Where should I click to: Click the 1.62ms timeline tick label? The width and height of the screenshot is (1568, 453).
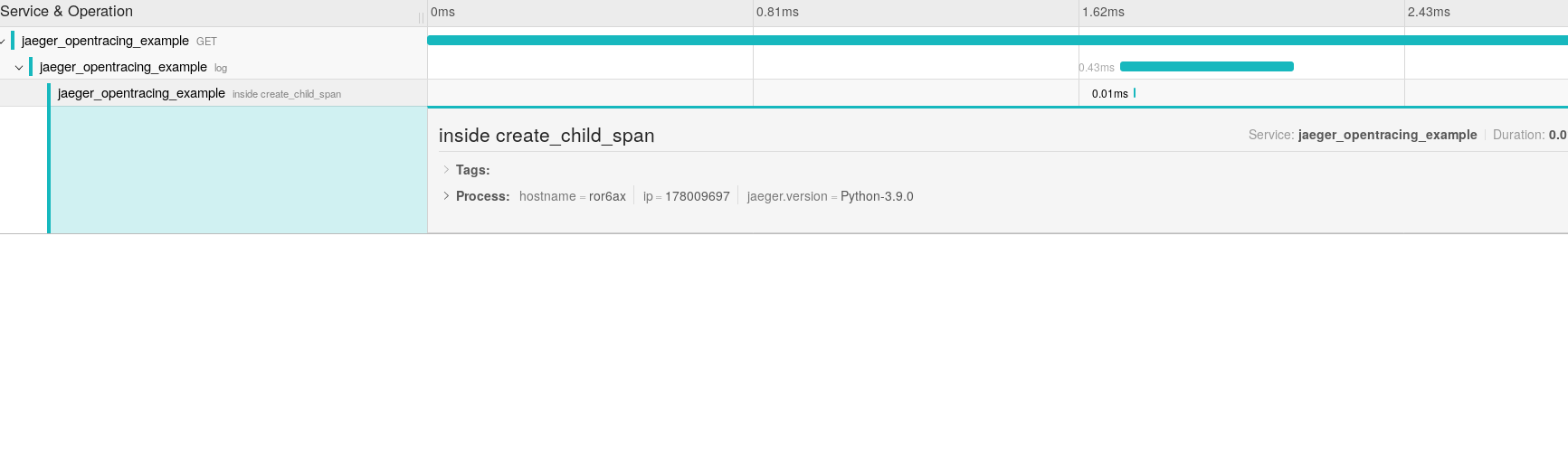[1103, 13]
